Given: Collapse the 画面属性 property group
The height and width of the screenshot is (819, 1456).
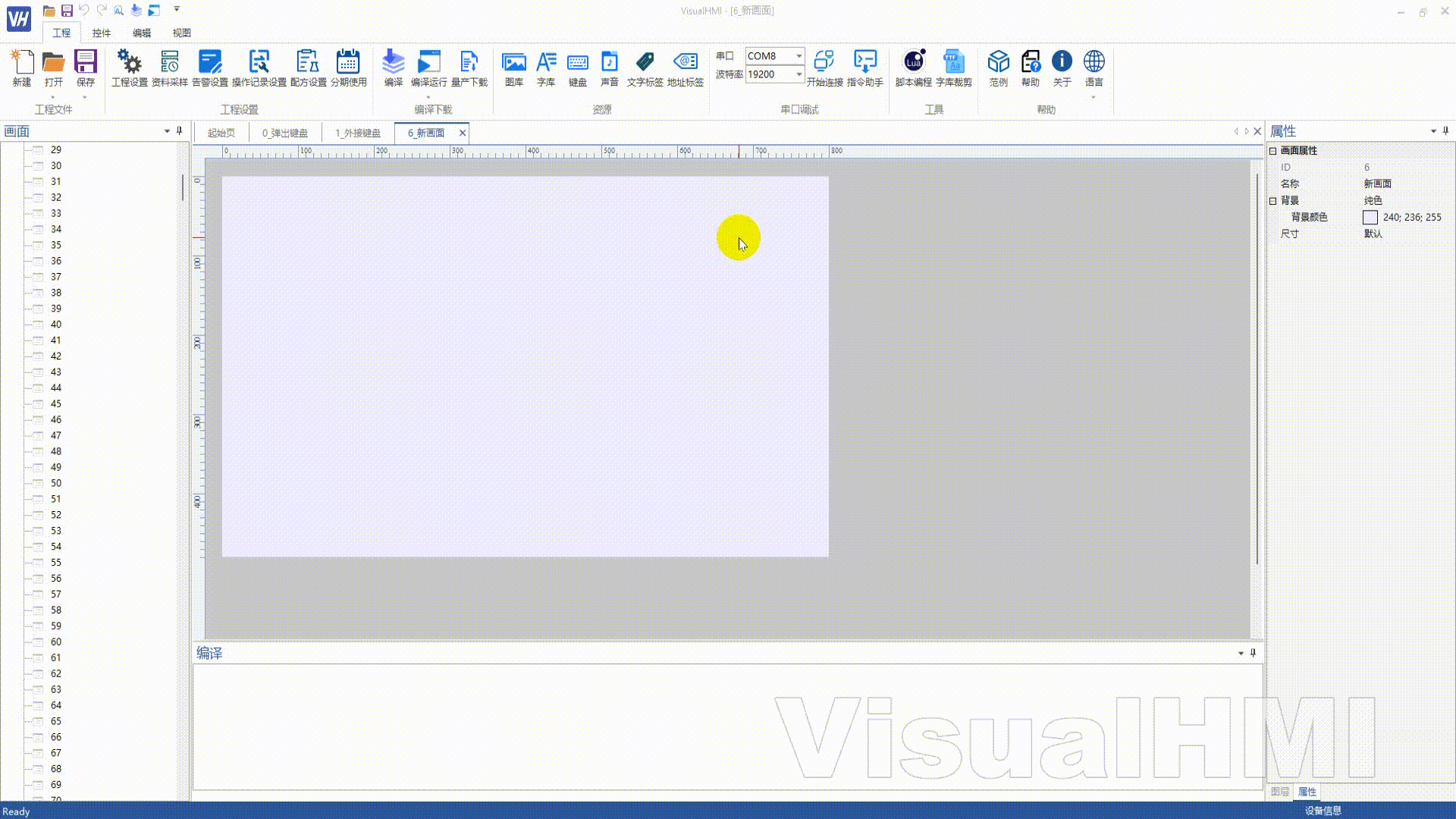Looking at the screenshot, I should tap(1273, 151).
